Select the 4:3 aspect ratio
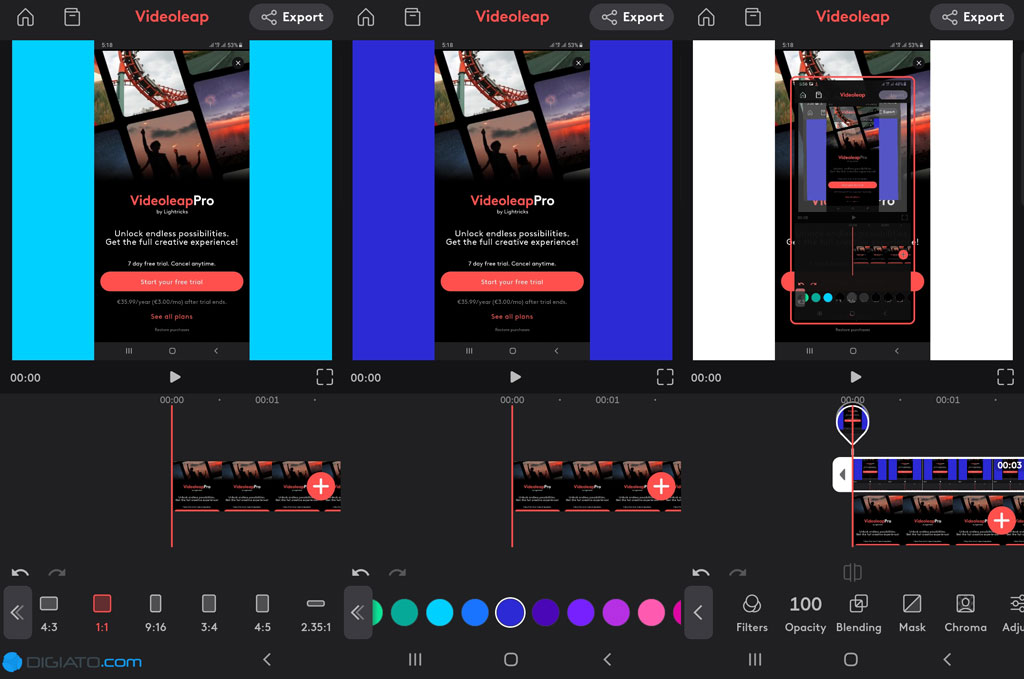Screen dimensions: 1024x679 point(49,613)
